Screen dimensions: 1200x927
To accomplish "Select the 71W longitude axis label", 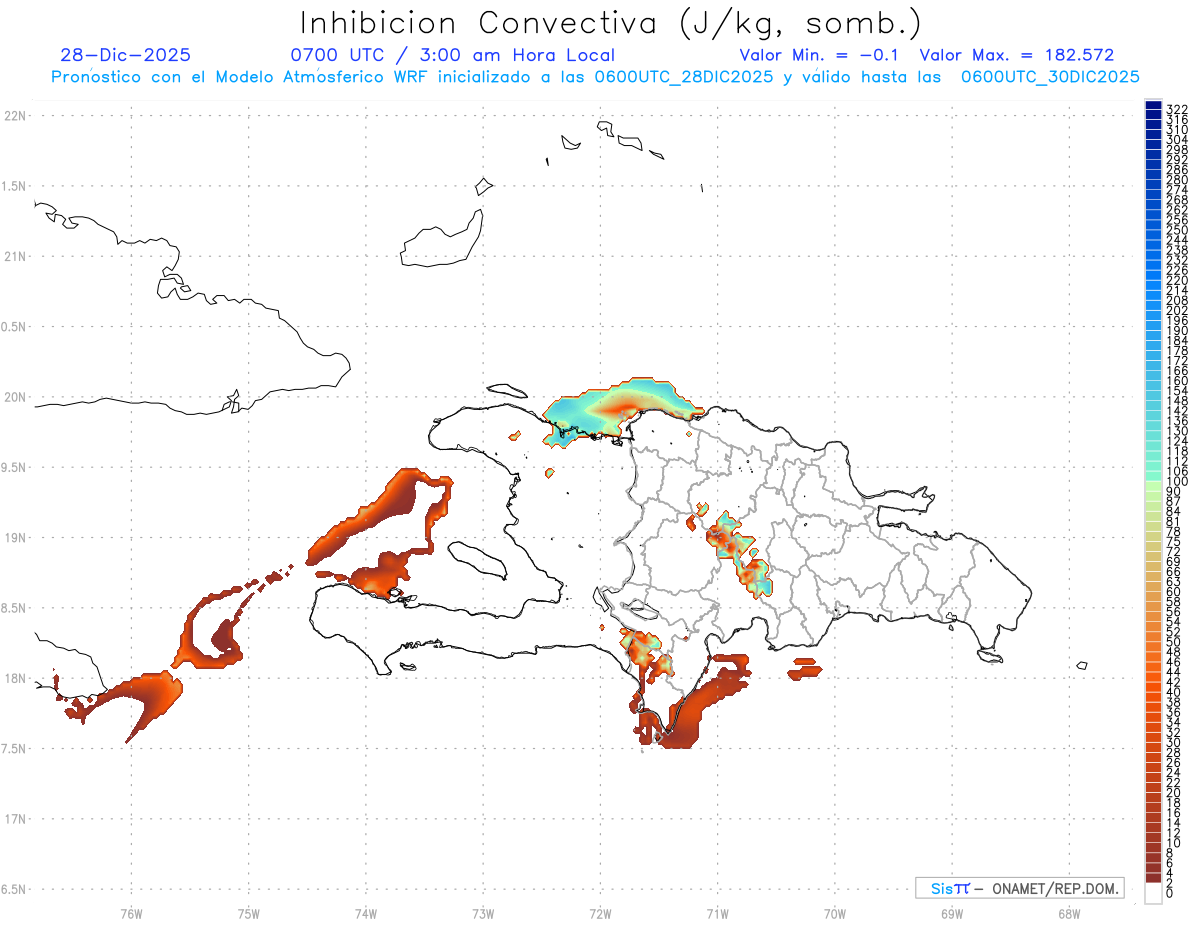I will click(717, 913).
